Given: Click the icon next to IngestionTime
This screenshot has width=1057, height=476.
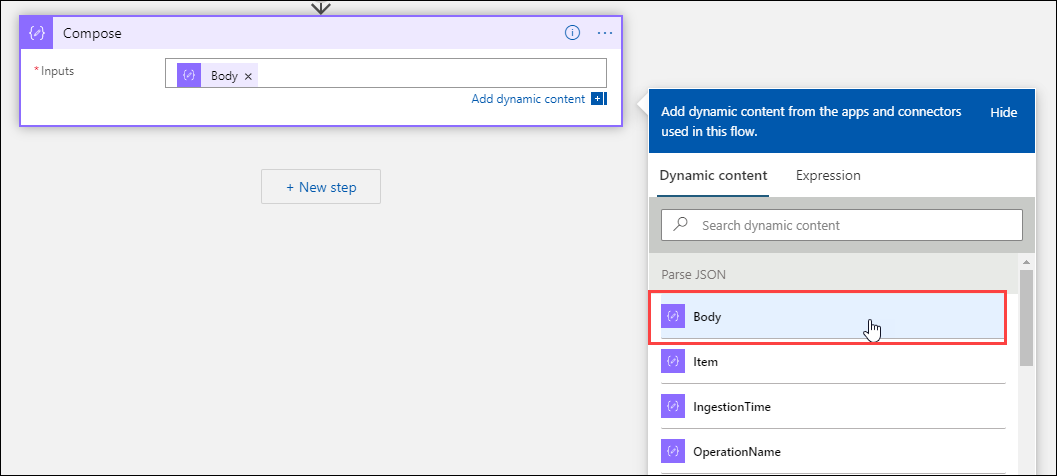Looking at the screenshot, I should click(x=673, y=407).
